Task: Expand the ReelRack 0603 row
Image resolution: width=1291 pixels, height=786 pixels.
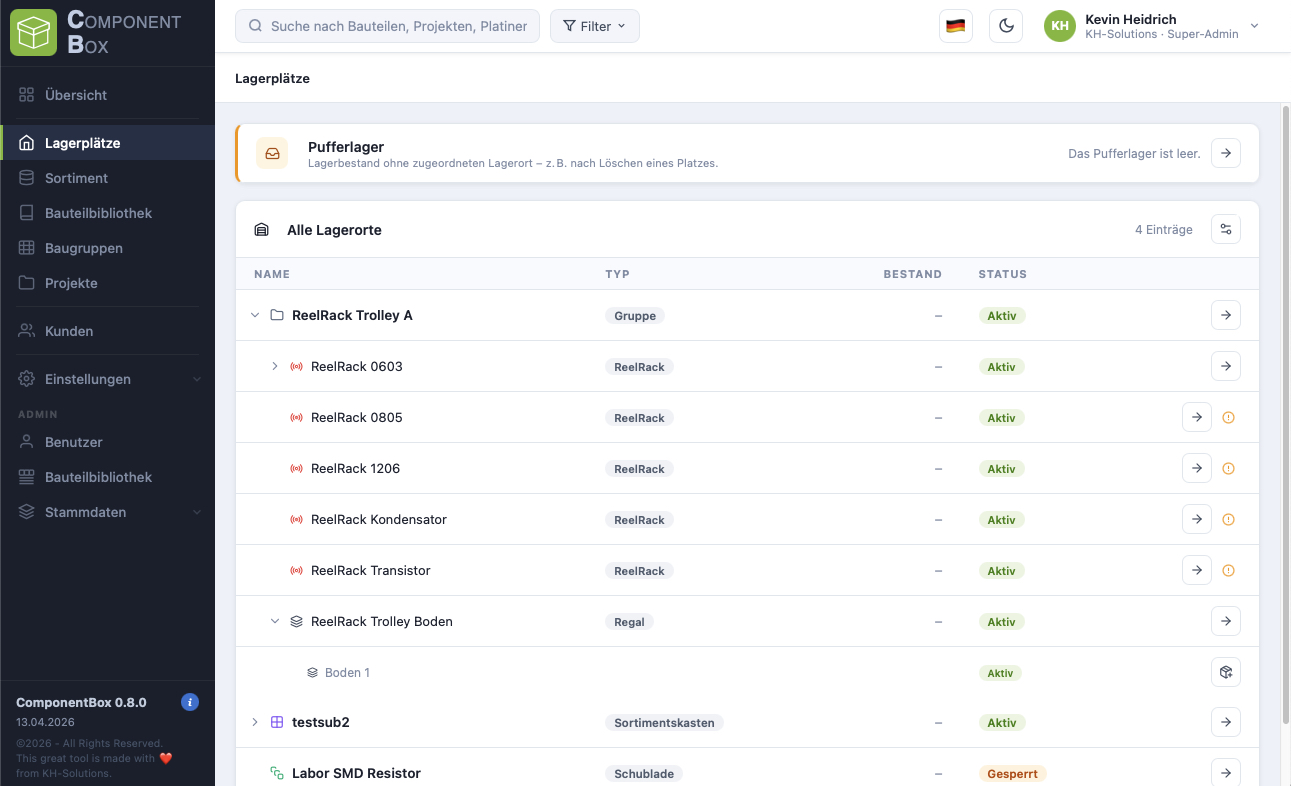Action: (x=275, y=366)
